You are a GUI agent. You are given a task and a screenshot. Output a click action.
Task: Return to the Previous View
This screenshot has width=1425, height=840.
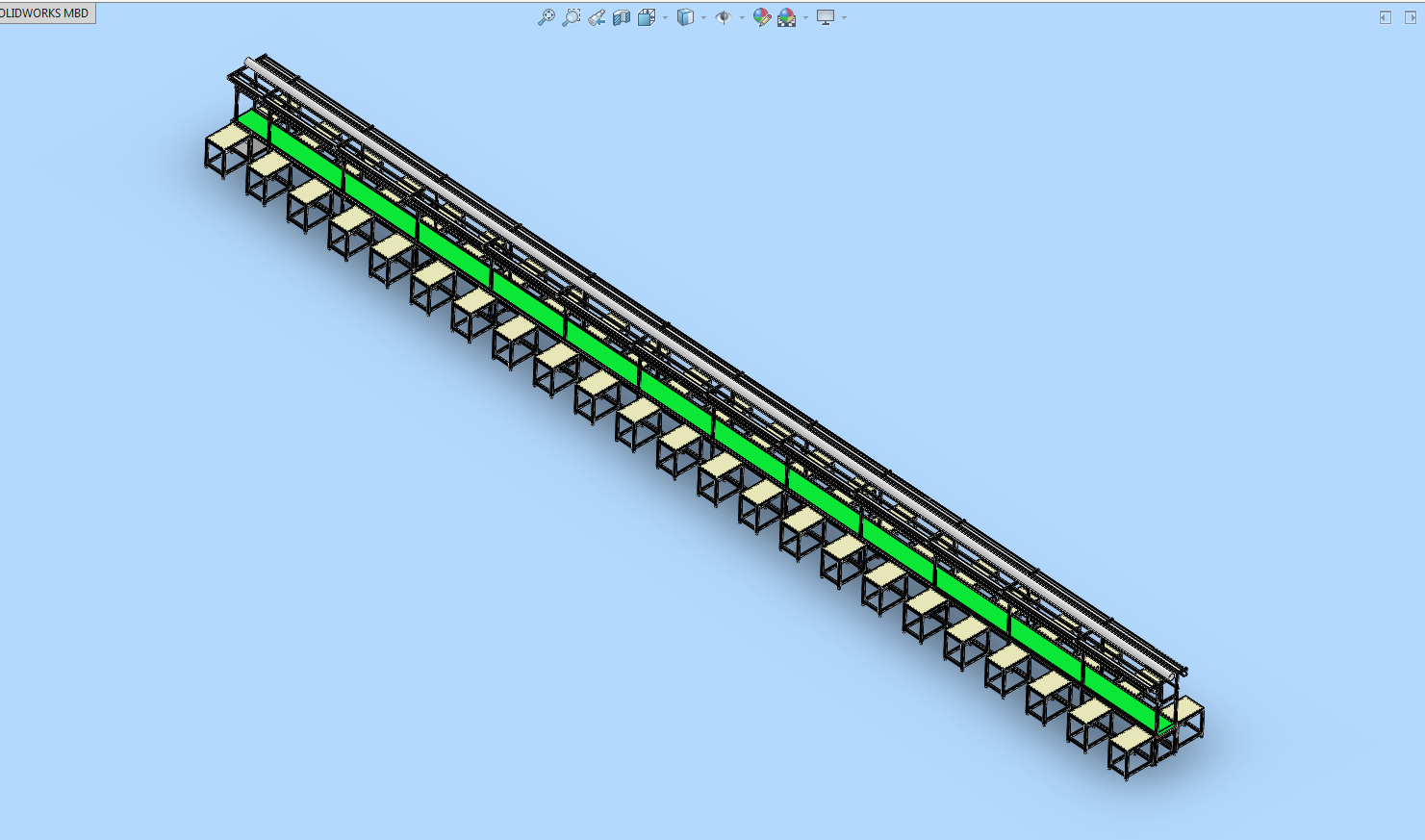597,17
